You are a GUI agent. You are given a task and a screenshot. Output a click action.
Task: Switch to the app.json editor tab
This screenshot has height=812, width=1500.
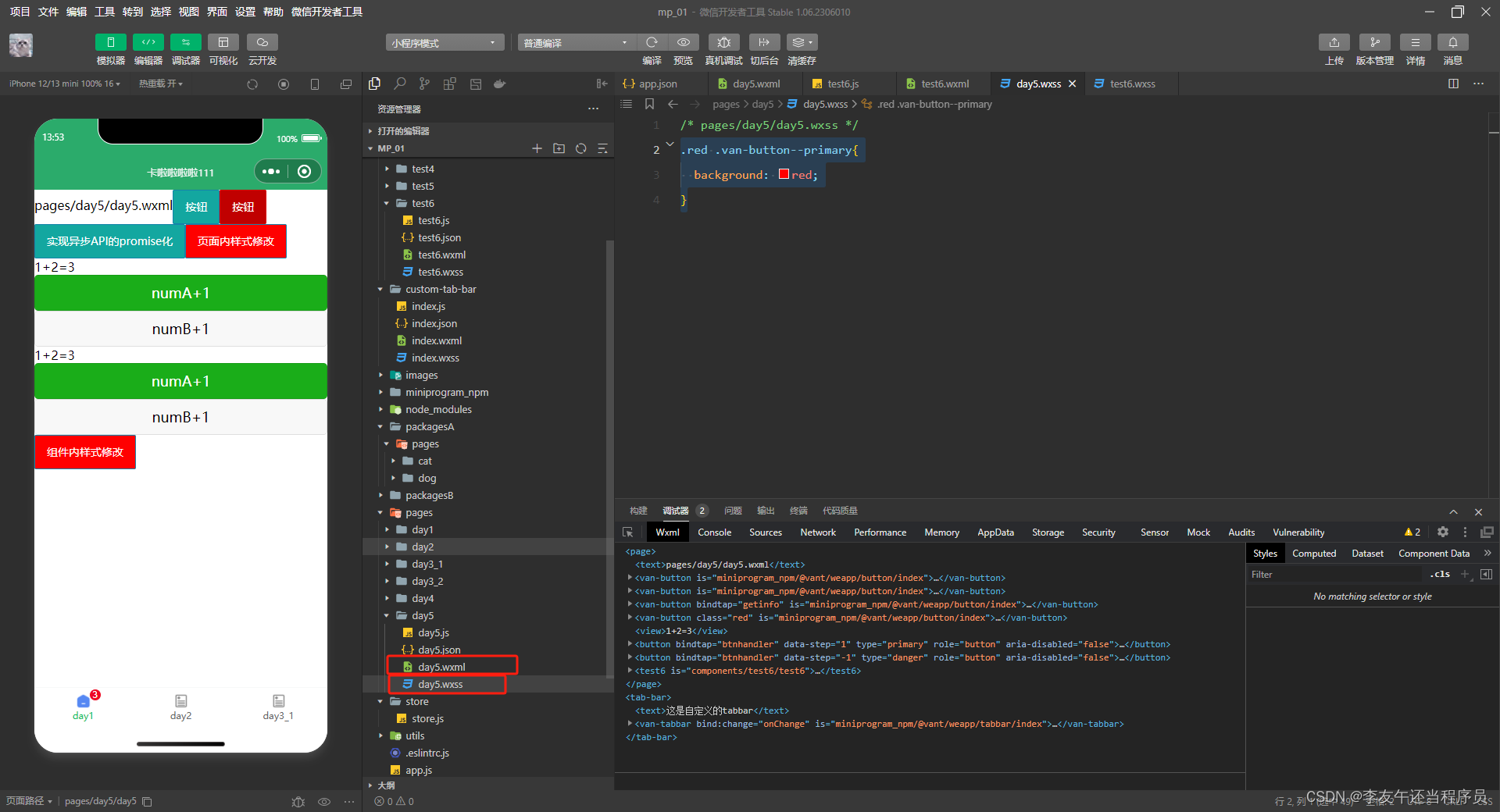(658, 84)
